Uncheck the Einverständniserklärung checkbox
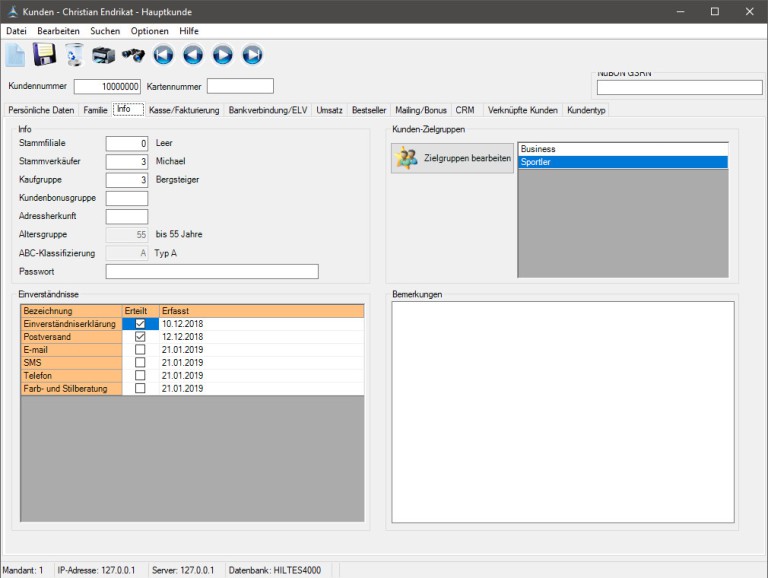Image resolution: width=768 pixels, height=578 pixels. pos(140,324)
